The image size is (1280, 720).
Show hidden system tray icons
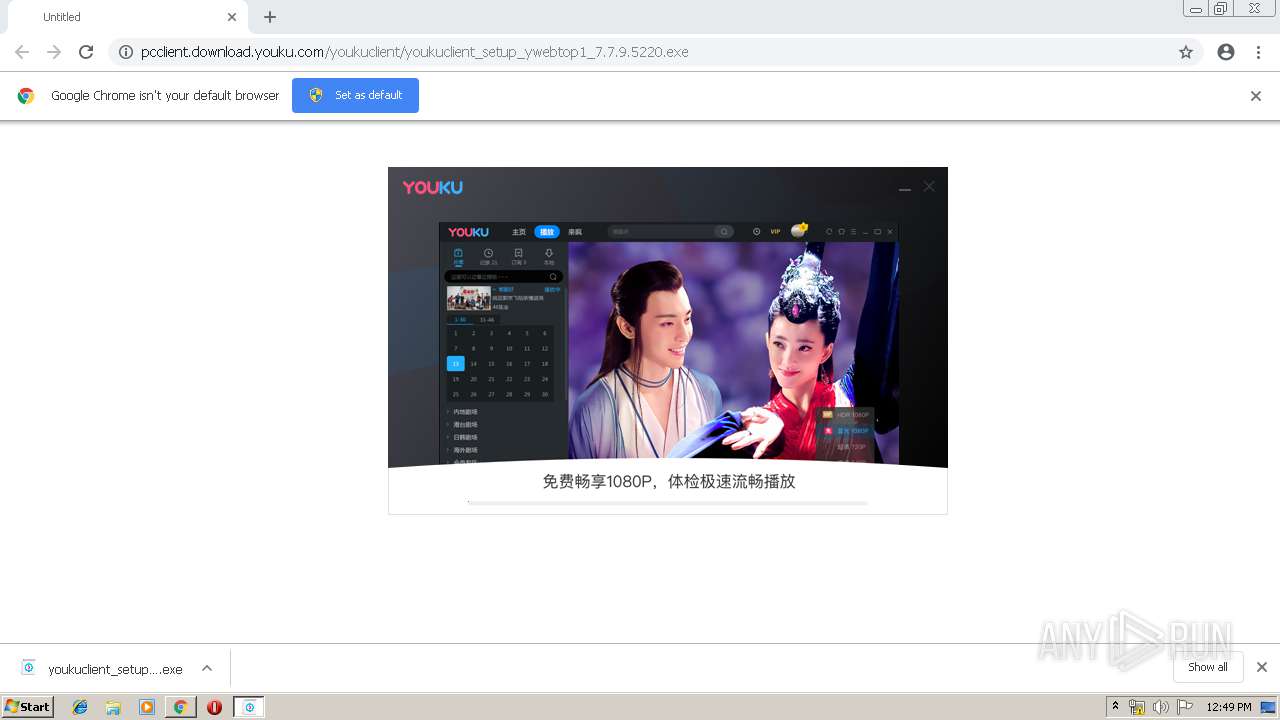1115,707
